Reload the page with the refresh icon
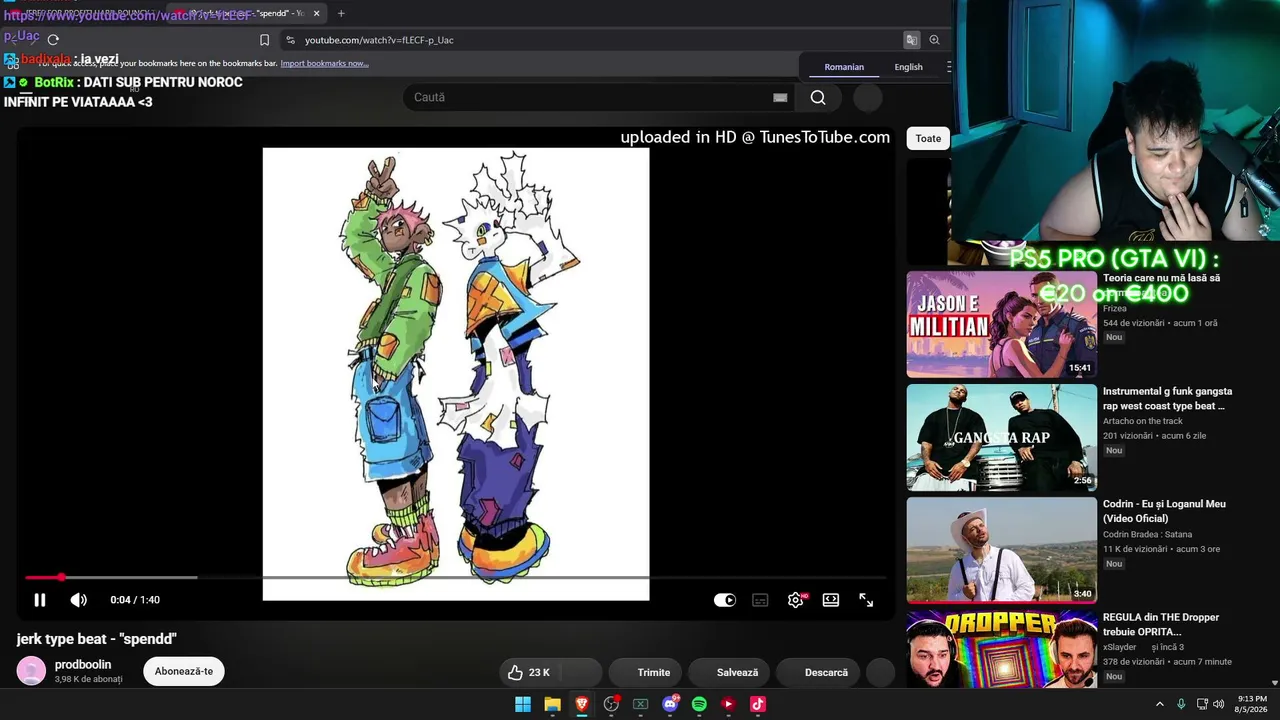The image size is (1280, 720). [x=53, y=40]
